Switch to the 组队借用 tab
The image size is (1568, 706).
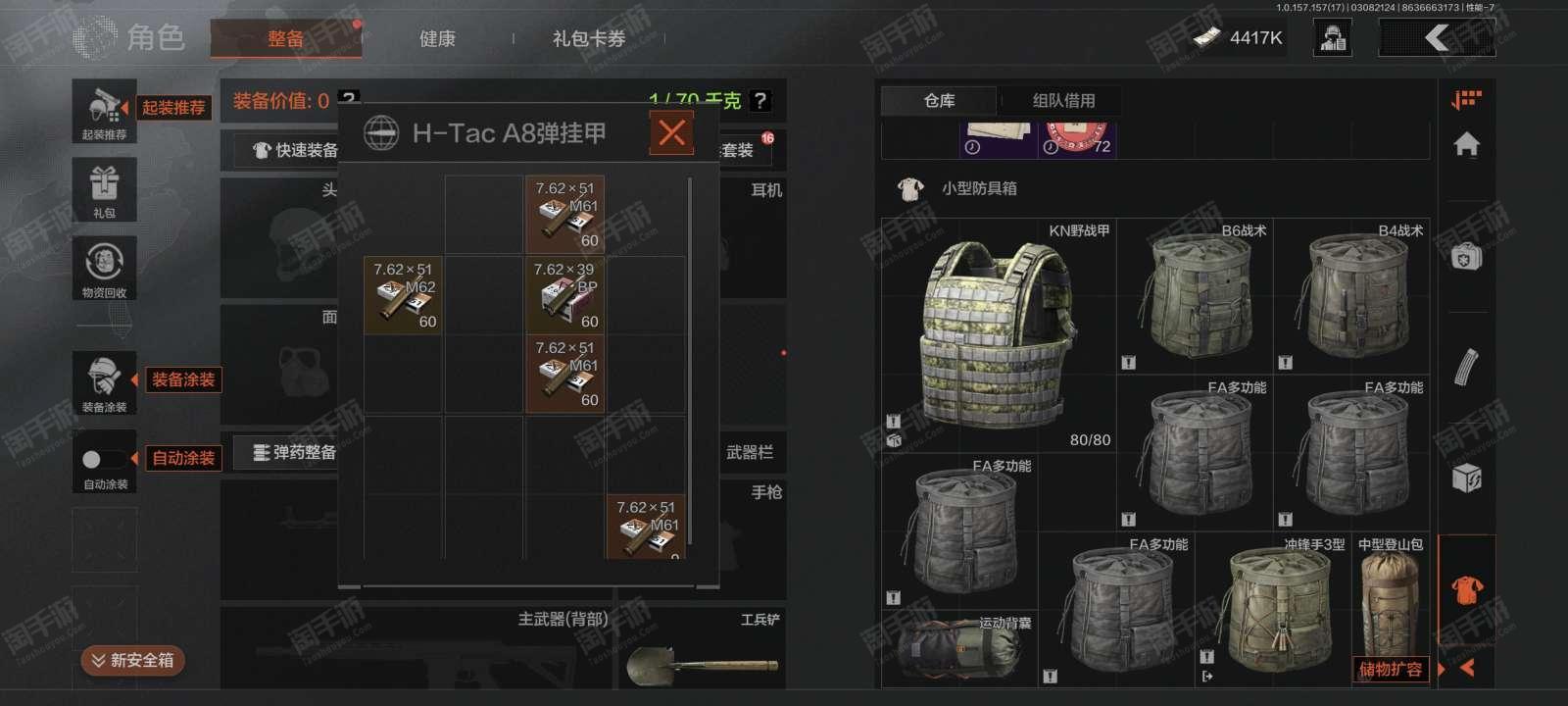(1063, 100)
